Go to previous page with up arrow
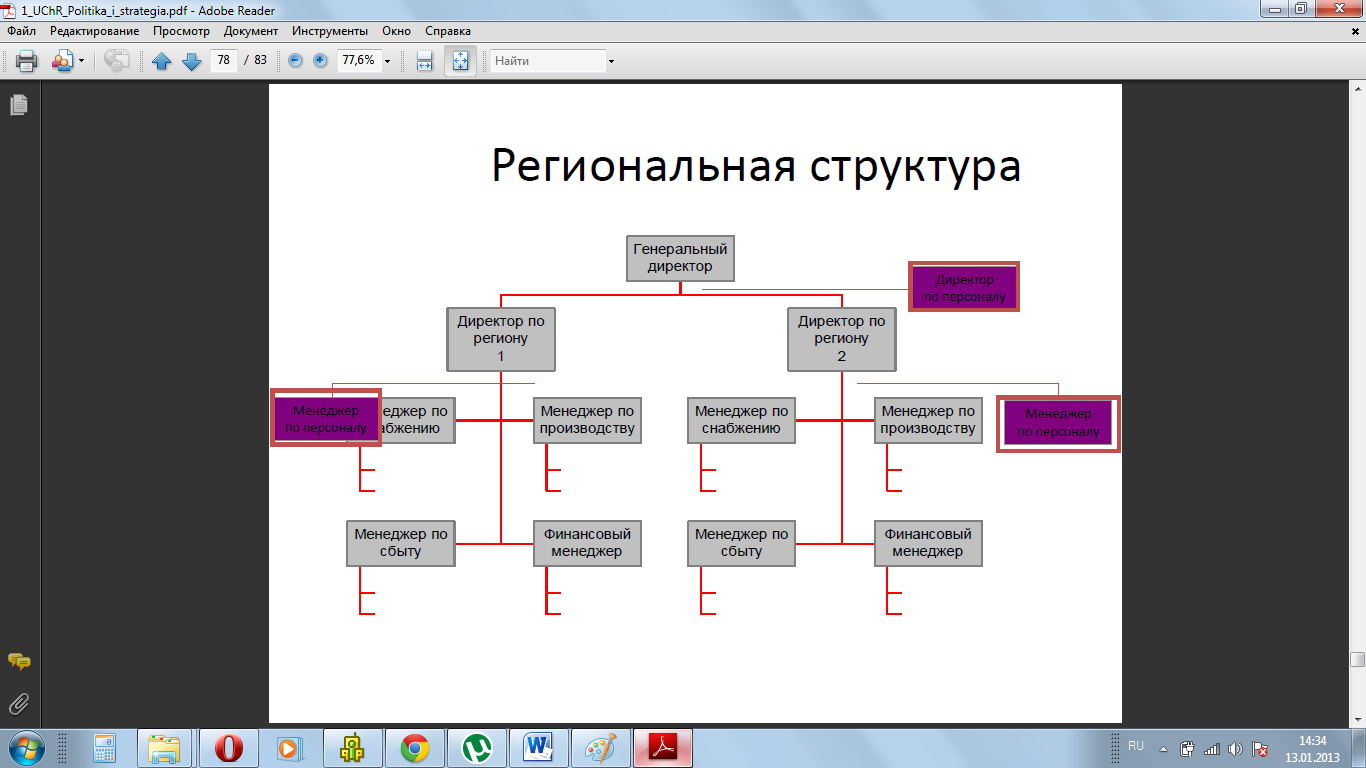Image resolution: width=1366 pixels, height=768 pixels. tap(162, 61)
